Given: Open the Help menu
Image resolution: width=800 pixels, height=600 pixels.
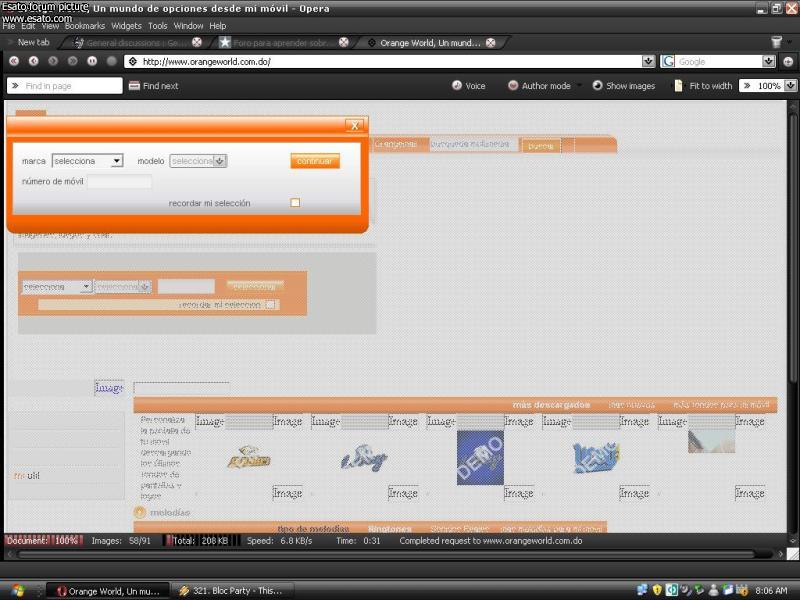Looking at the screenshot, I should tap(217, 26).
